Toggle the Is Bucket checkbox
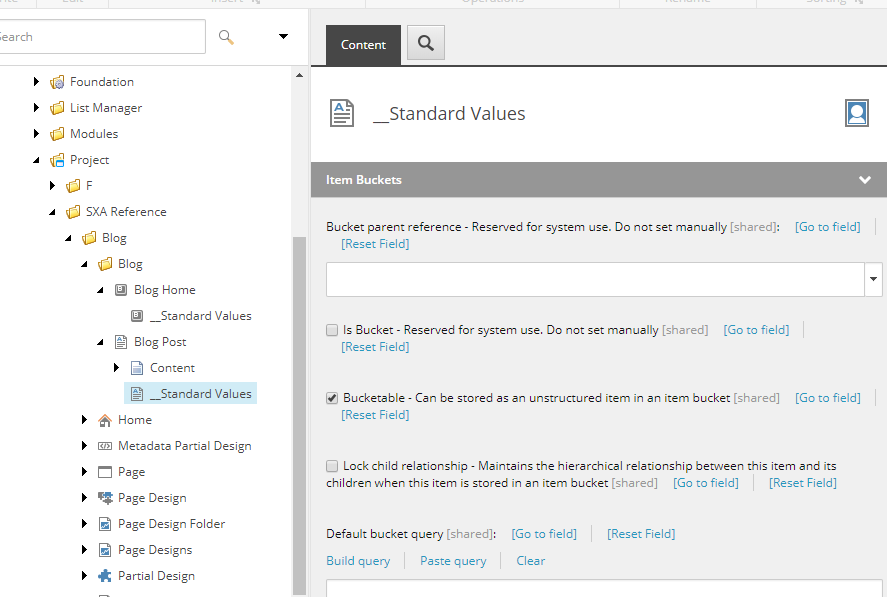Screen dimensions: 887x597 point(332,330)
